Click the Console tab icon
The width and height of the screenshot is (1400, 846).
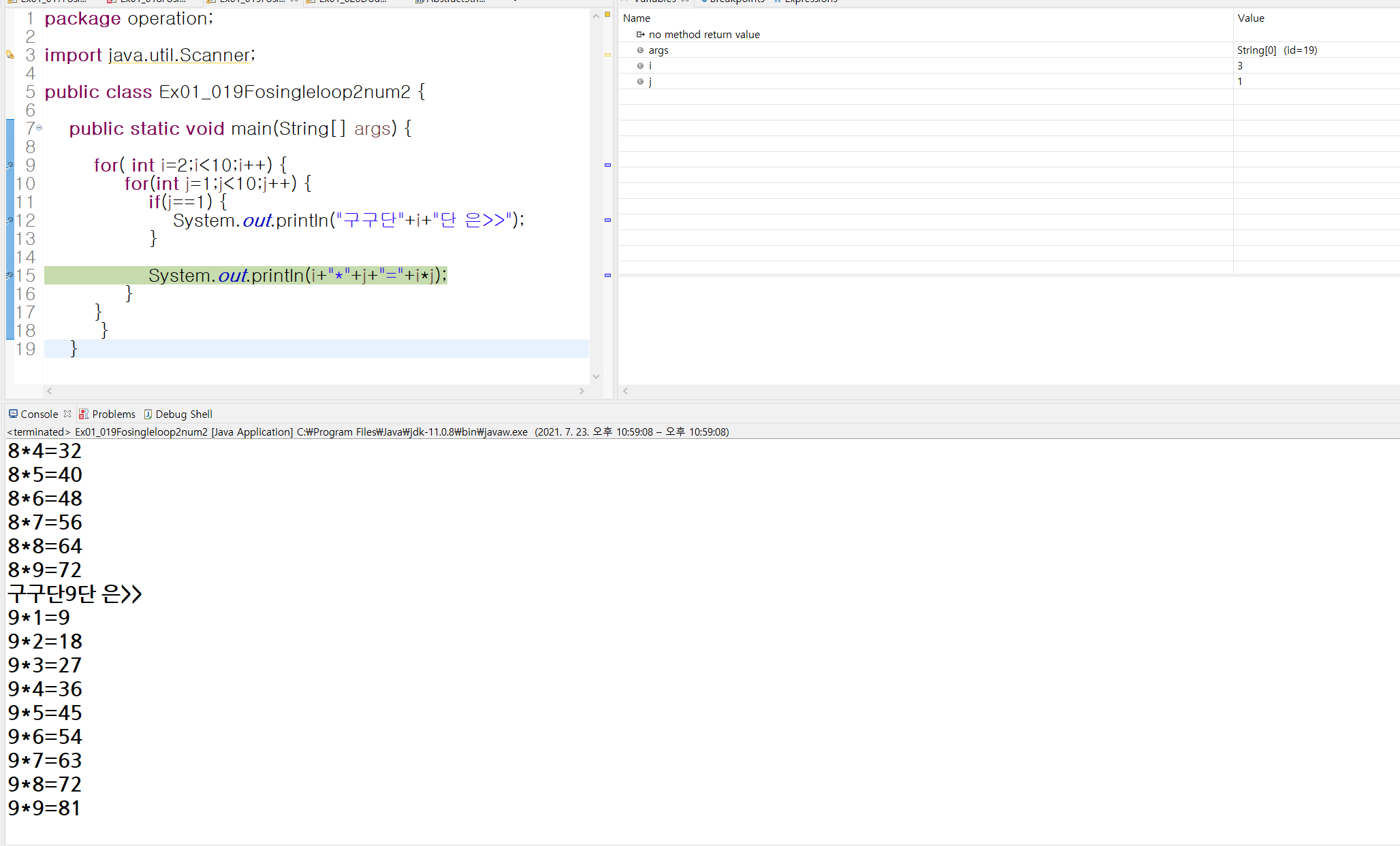click(x=13, y=414)
